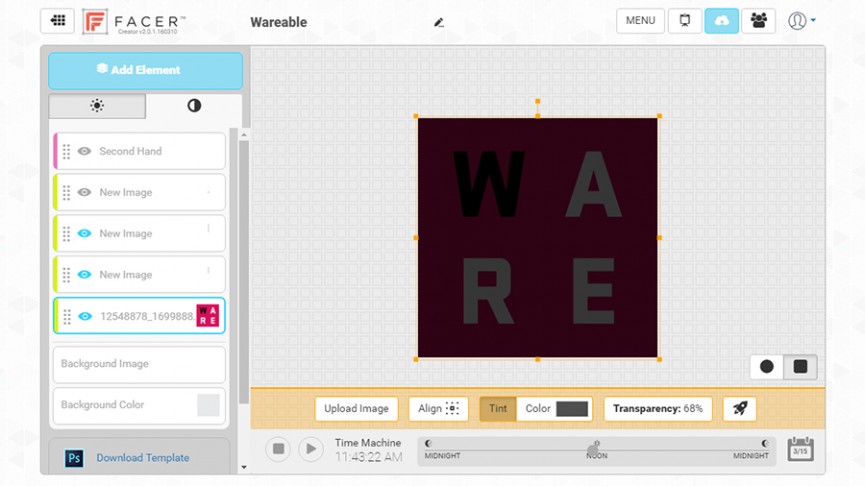This screenshot has width=865, height=486.
Task: Hide the Second Hand layer
Action: [x=84, y=151]
